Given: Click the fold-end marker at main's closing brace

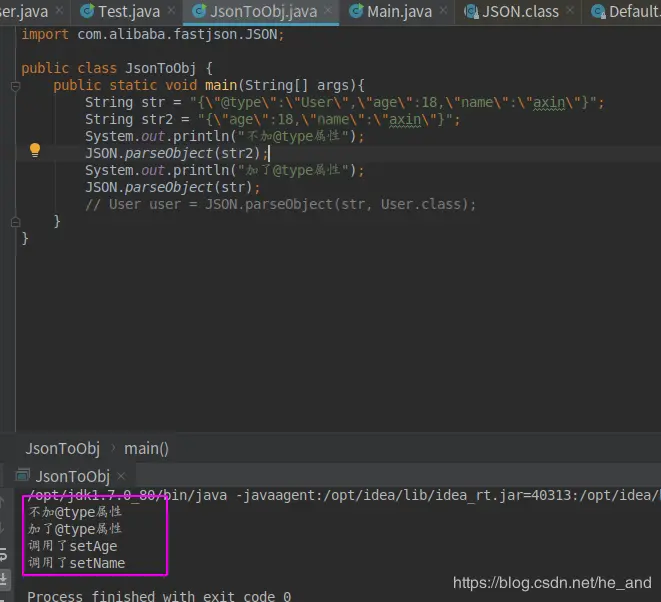Looking at the screenshot, I should pos(16,222).
